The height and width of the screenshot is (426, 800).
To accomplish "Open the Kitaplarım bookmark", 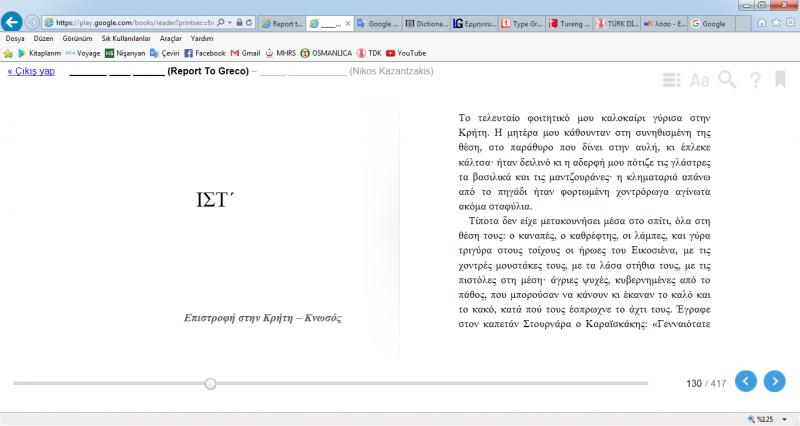I will coord(39,53).
